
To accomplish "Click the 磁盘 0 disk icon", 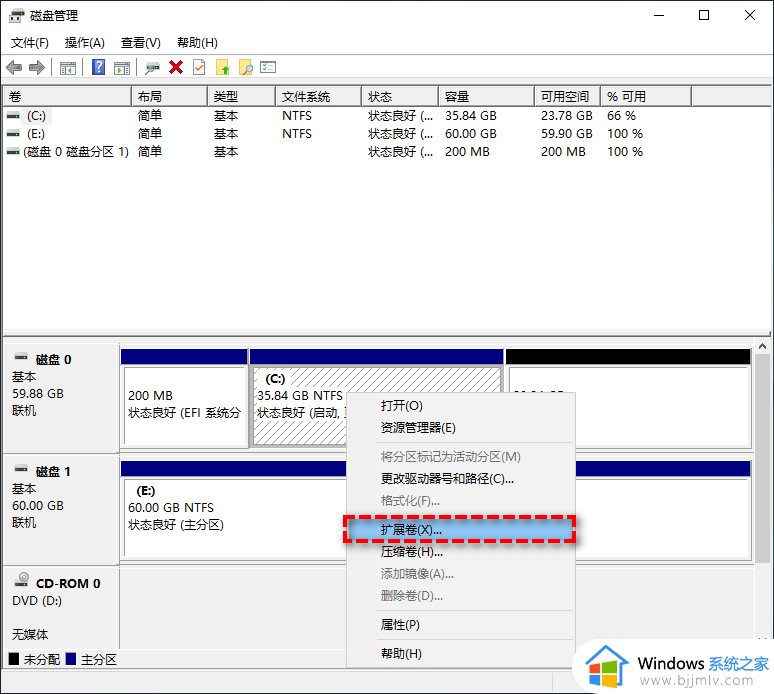I will point(21,357).
